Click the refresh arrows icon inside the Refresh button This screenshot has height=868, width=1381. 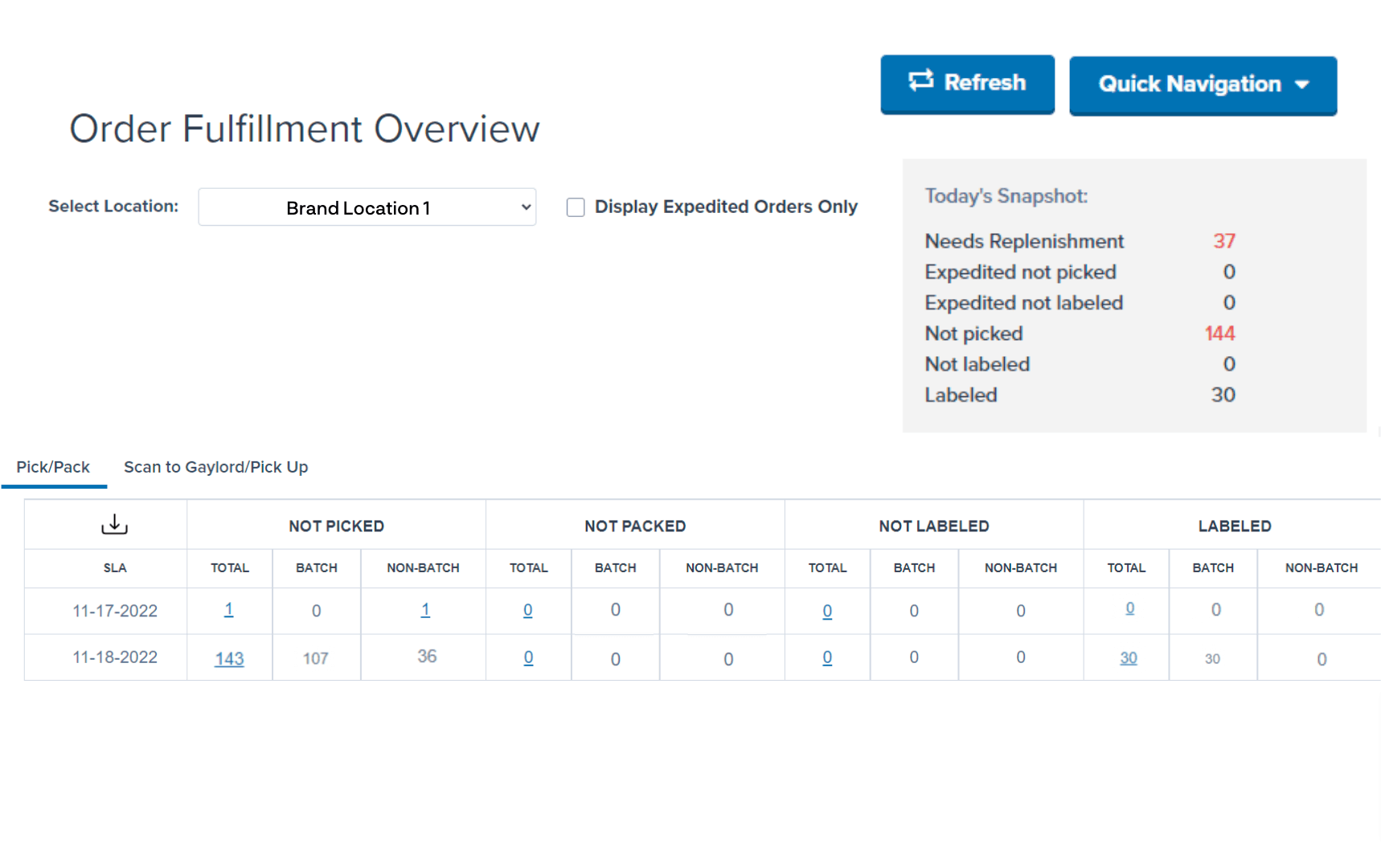click(x=923, y=82)
